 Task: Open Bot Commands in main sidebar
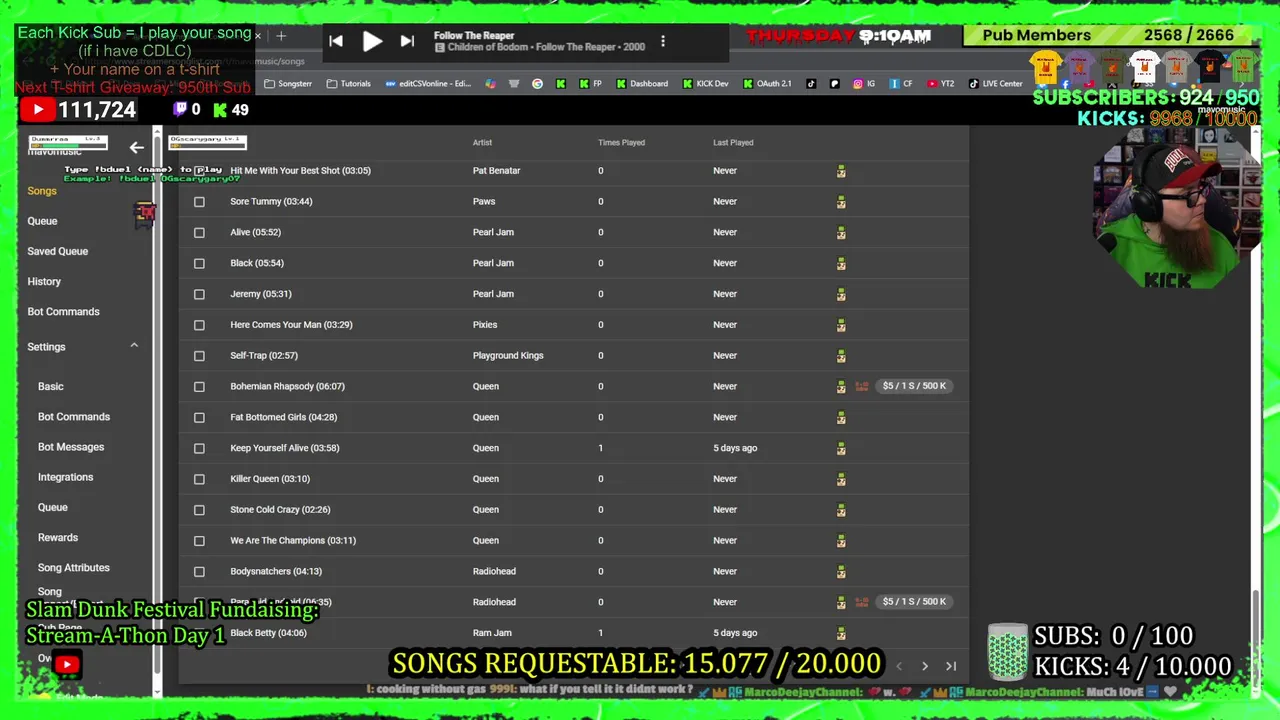click(64, 312)
